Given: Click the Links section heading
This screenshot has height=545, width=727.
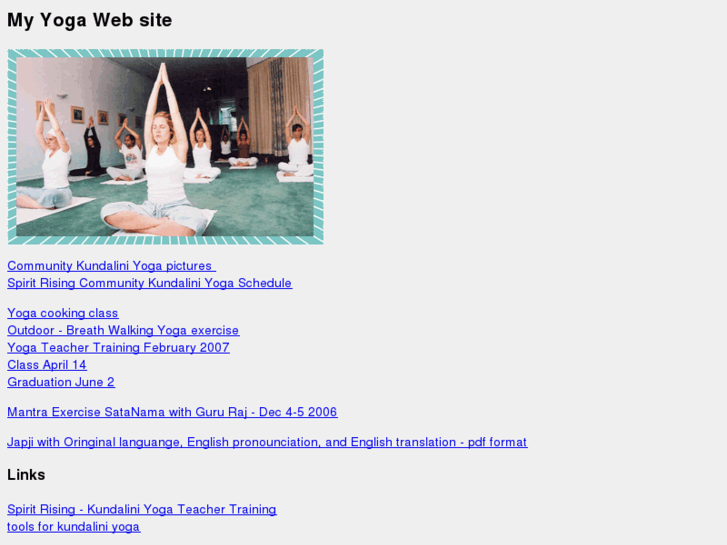Looking at the screenshot, I should point(26,474).
